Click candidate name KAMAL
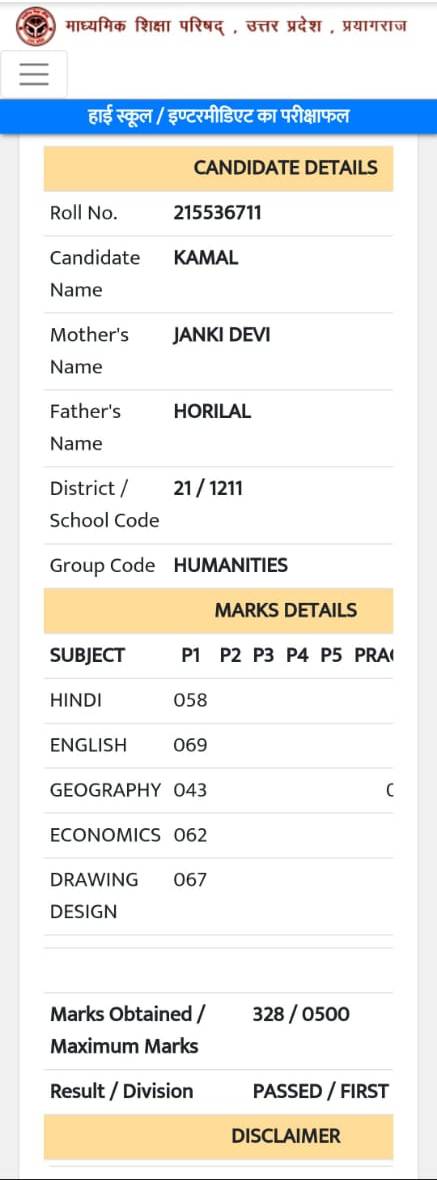 [205, 258]
